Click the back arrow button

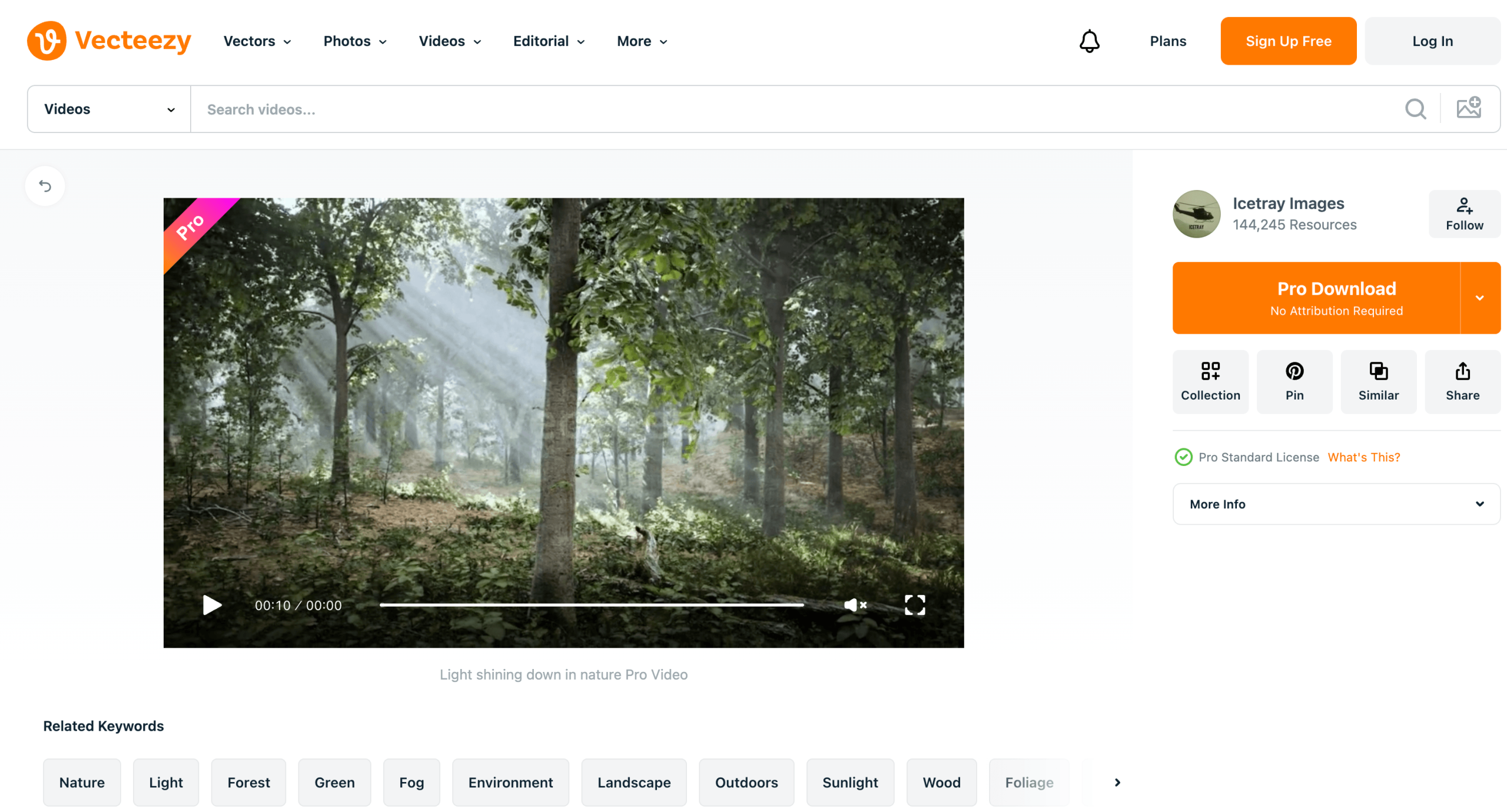45,186
